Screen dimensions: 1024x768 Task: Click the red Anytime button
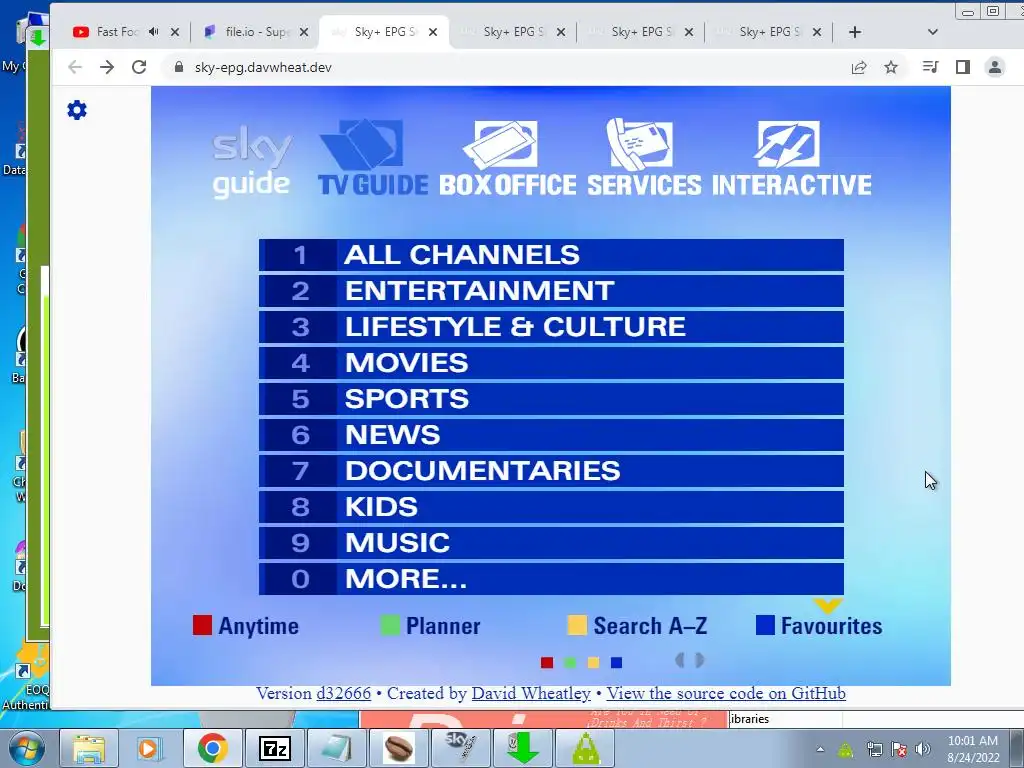coord(246,626)
